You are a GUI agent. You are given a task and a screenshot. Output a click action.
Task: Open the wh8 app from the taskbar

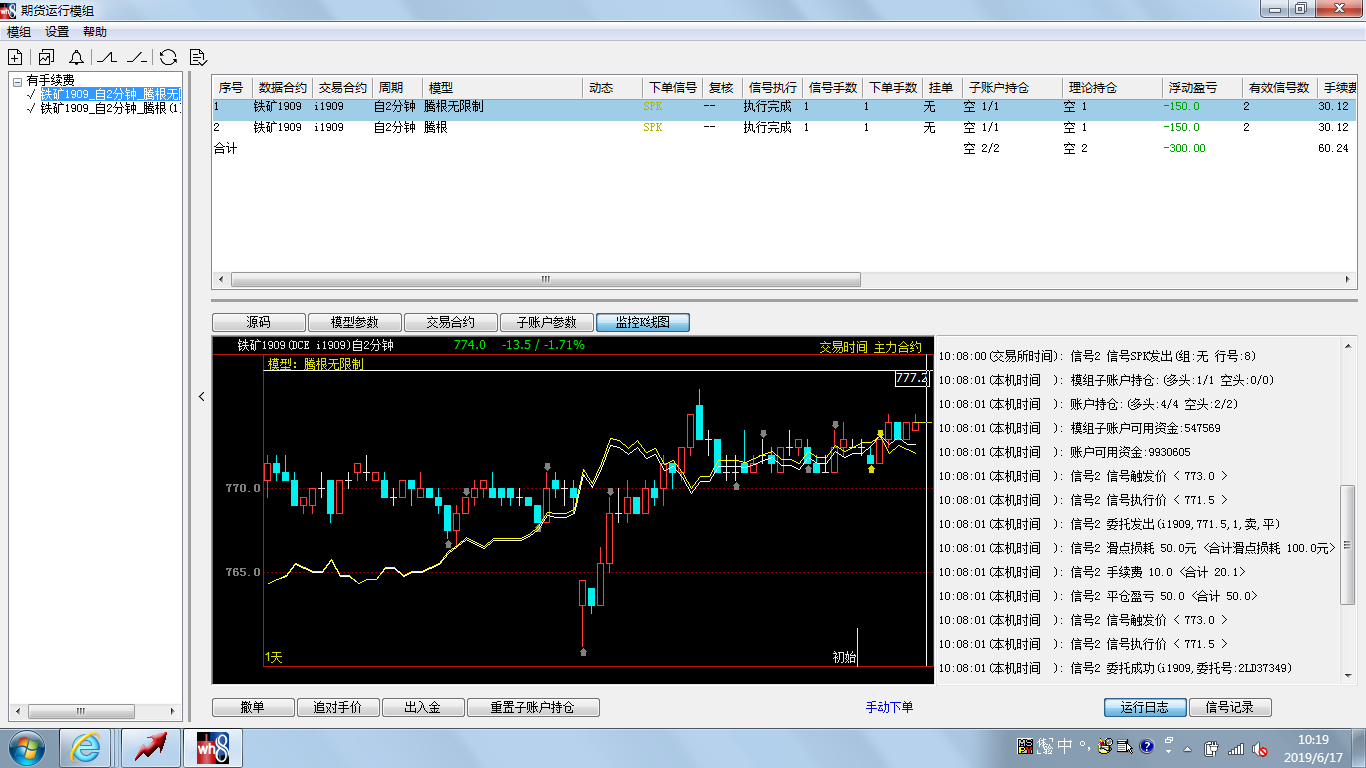(212, 747)
